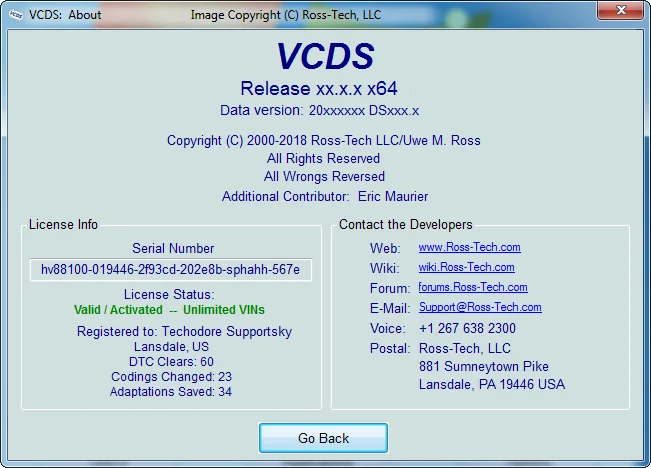Click the 'Copyright (C) 2000-2018 Ross-Tech LLC/Uwe M. Ross' line
Image resolution: width=651 pixels, height=468 pixels.
(x=323, y=140)
